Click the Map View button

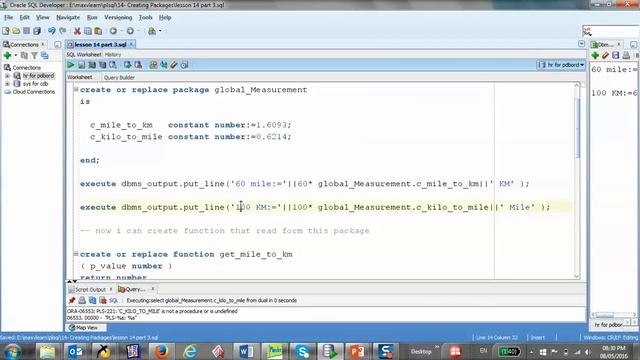(87, 327)
